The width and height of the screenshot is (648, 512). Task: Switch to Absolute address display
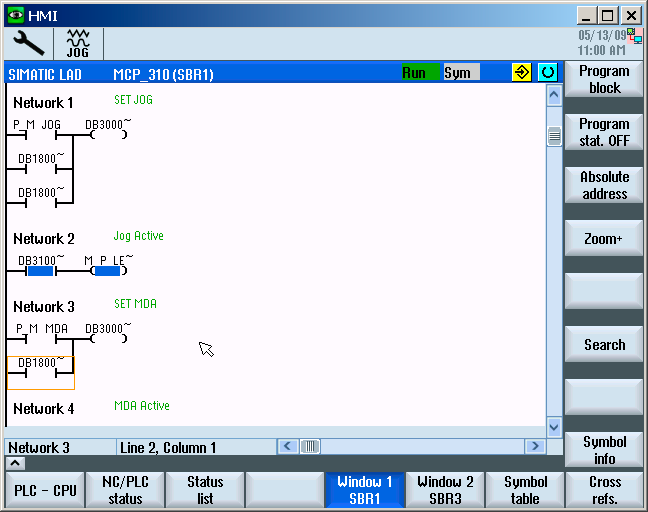604,186
